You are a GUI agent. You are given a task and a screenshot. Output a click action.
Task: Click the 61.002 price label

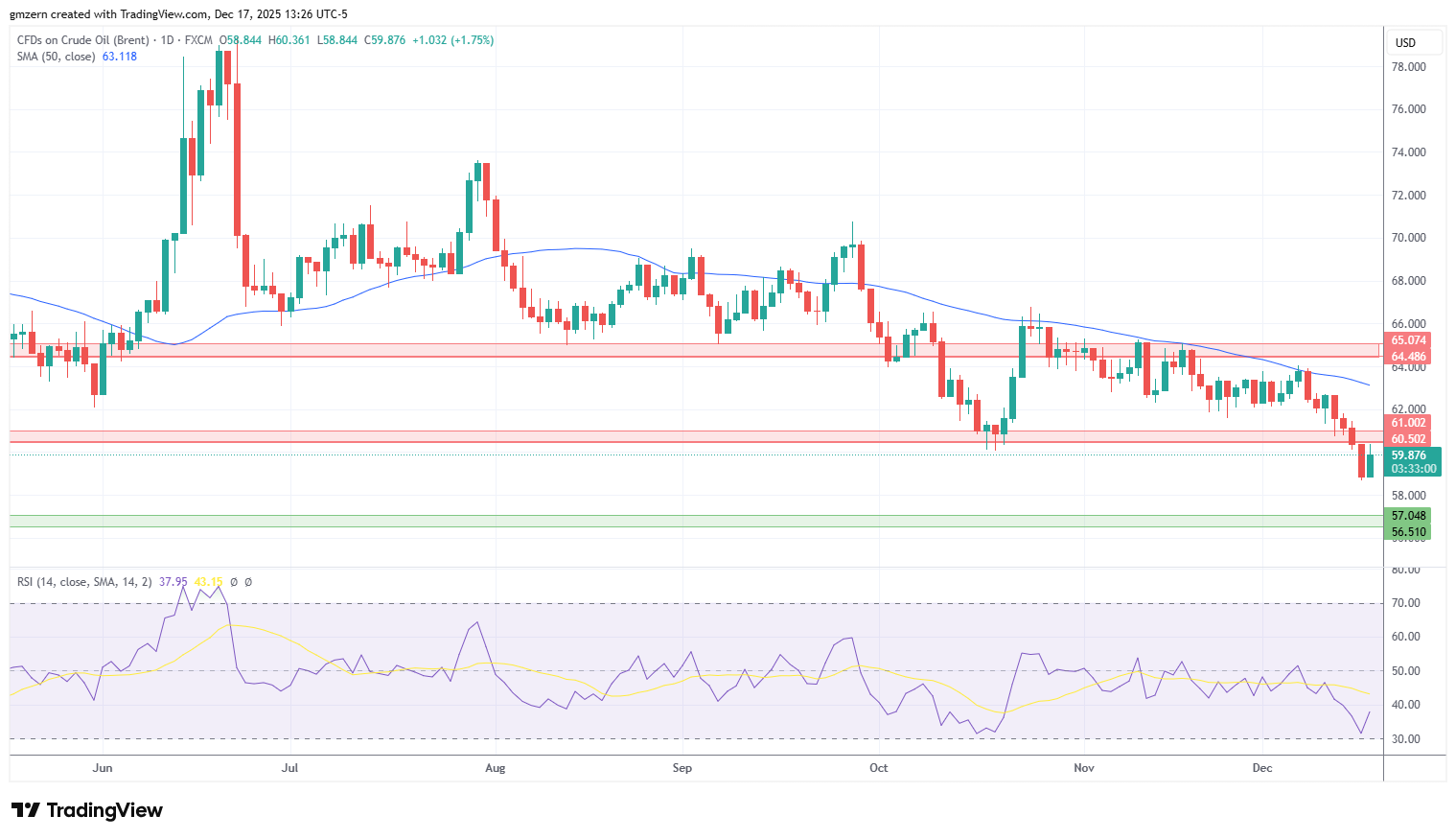1408,423
